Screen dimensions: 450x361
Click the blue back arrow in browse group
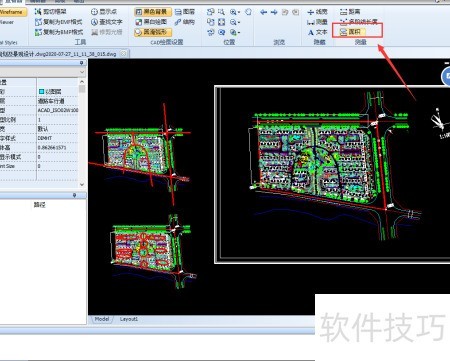tap(263, 12)
